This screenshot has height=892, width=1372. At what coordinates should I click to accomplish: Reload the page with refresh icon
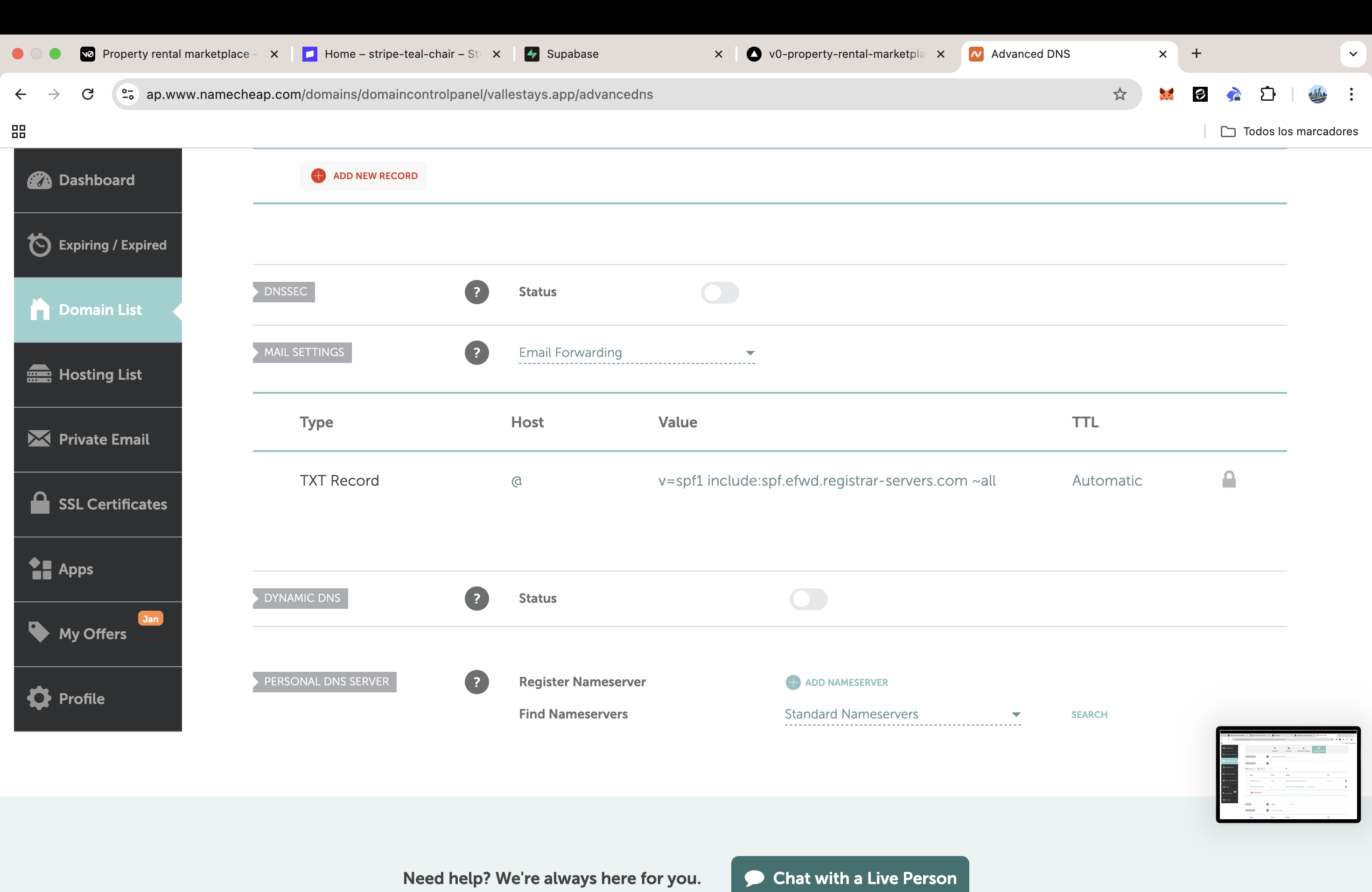click(88, 94)
